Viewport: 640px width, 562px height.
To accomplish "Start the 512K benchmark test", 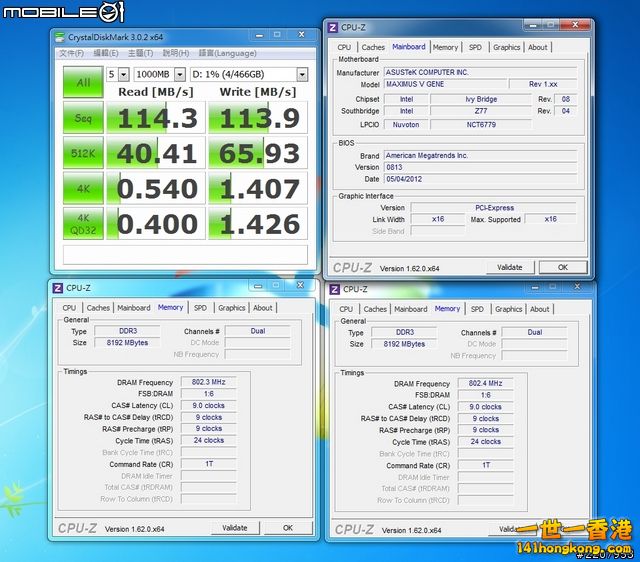I will [84, 153].
